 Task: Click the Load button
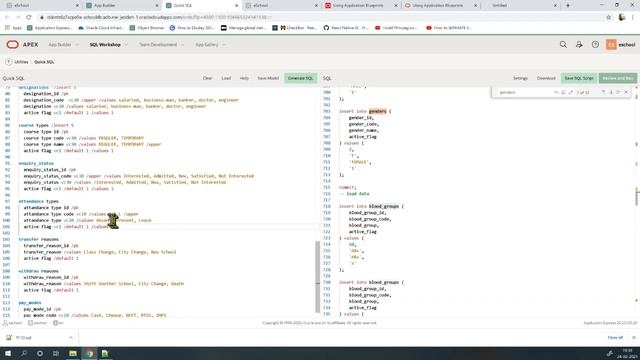coord(226,78)
